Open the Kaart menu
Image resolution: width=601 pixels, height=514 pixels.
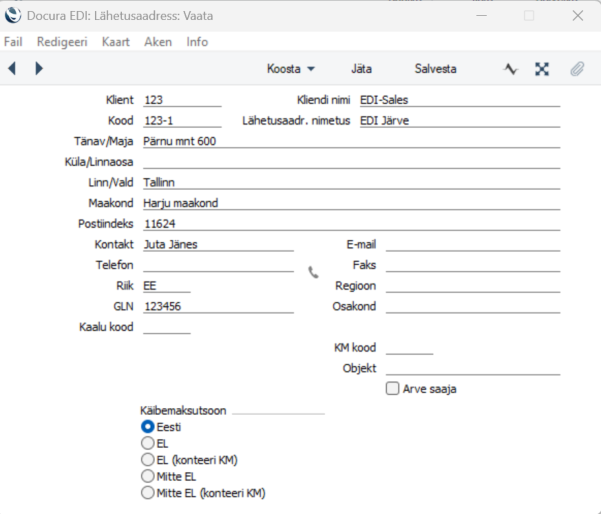116,42
